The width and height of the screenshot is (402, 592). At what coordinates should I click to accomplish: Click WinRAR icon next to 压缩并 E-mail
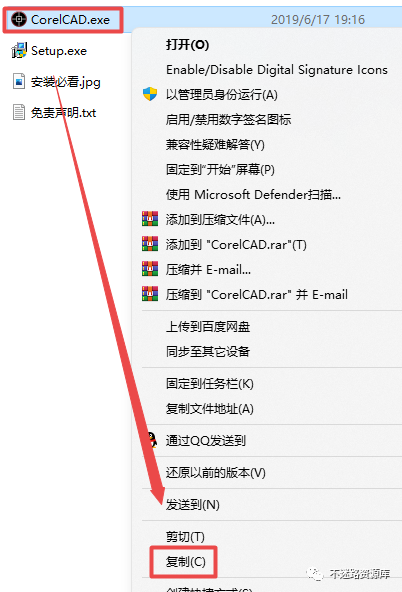[x=150, y=269]
